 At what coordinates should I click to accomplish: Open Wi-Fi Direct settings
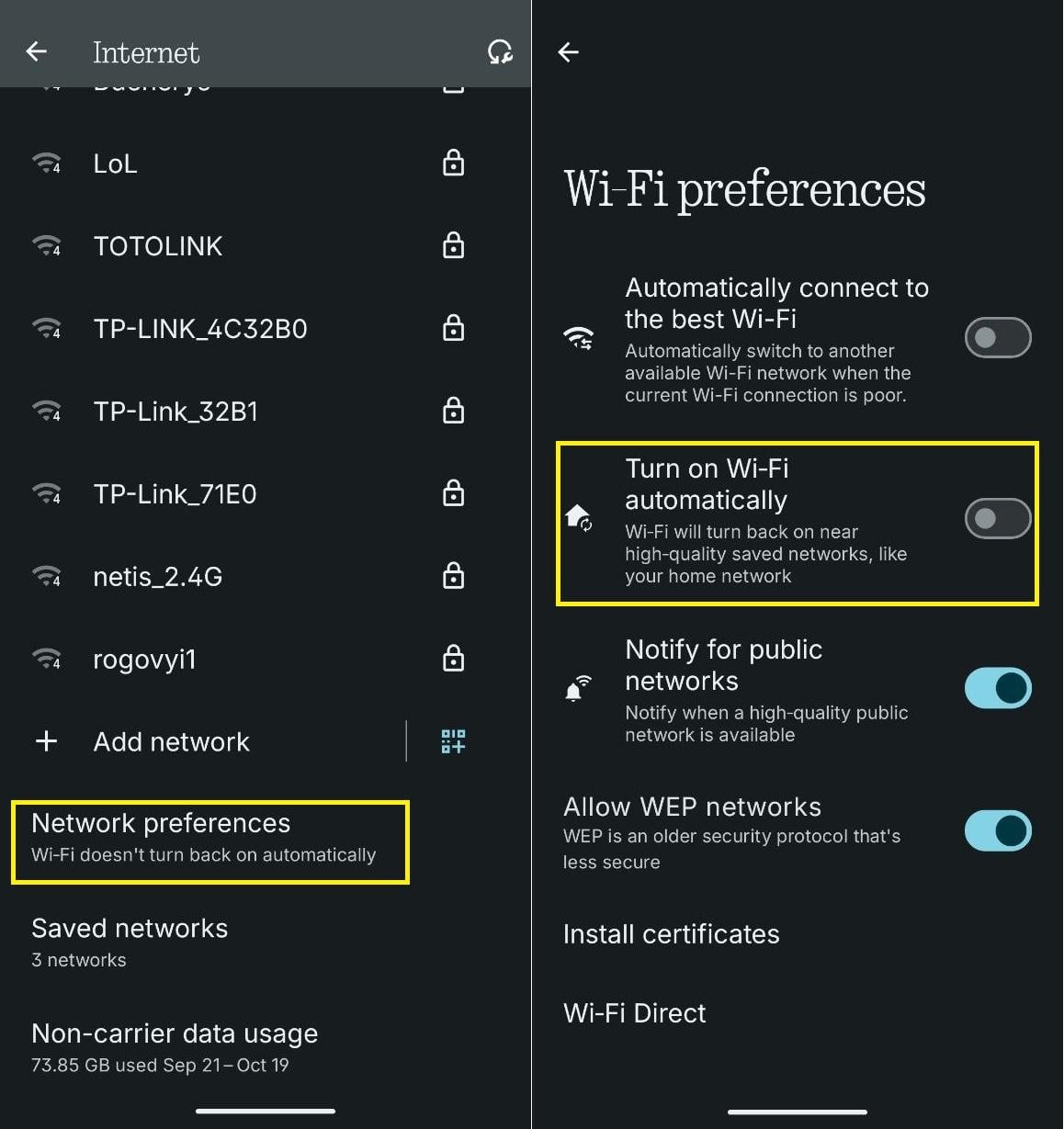point(798,1013)
